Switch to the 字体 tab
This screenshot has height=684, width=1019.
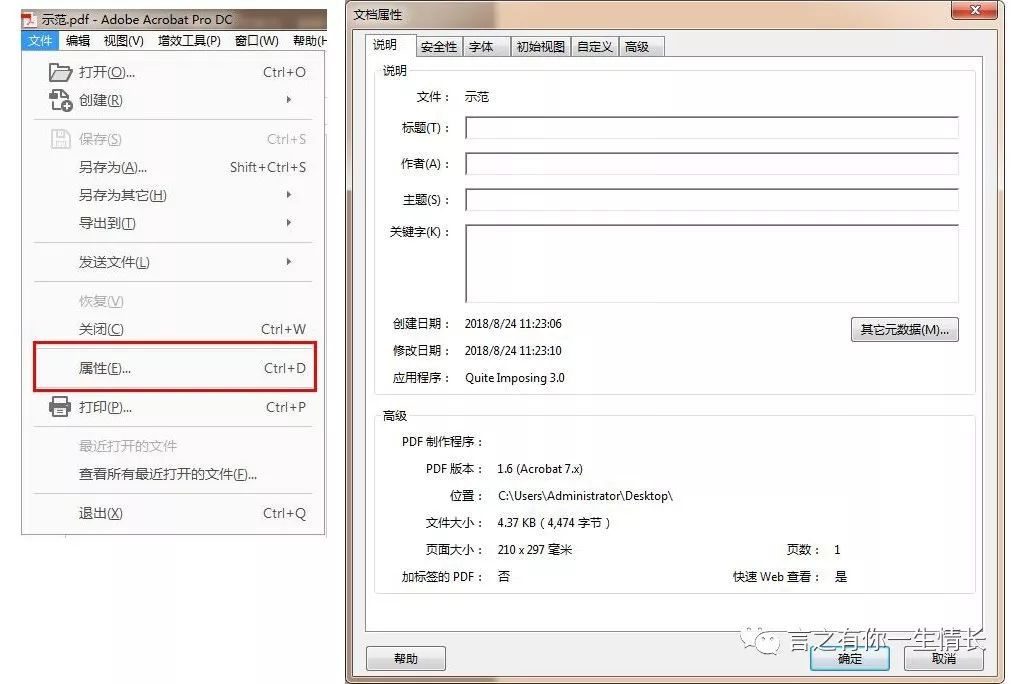[481, 47]
